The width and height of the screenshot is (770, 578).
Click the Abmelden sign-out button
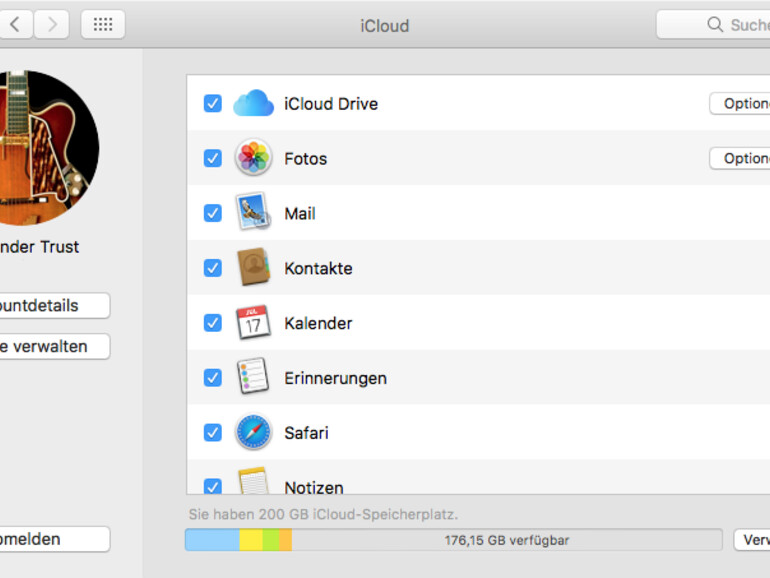[55, 539]
